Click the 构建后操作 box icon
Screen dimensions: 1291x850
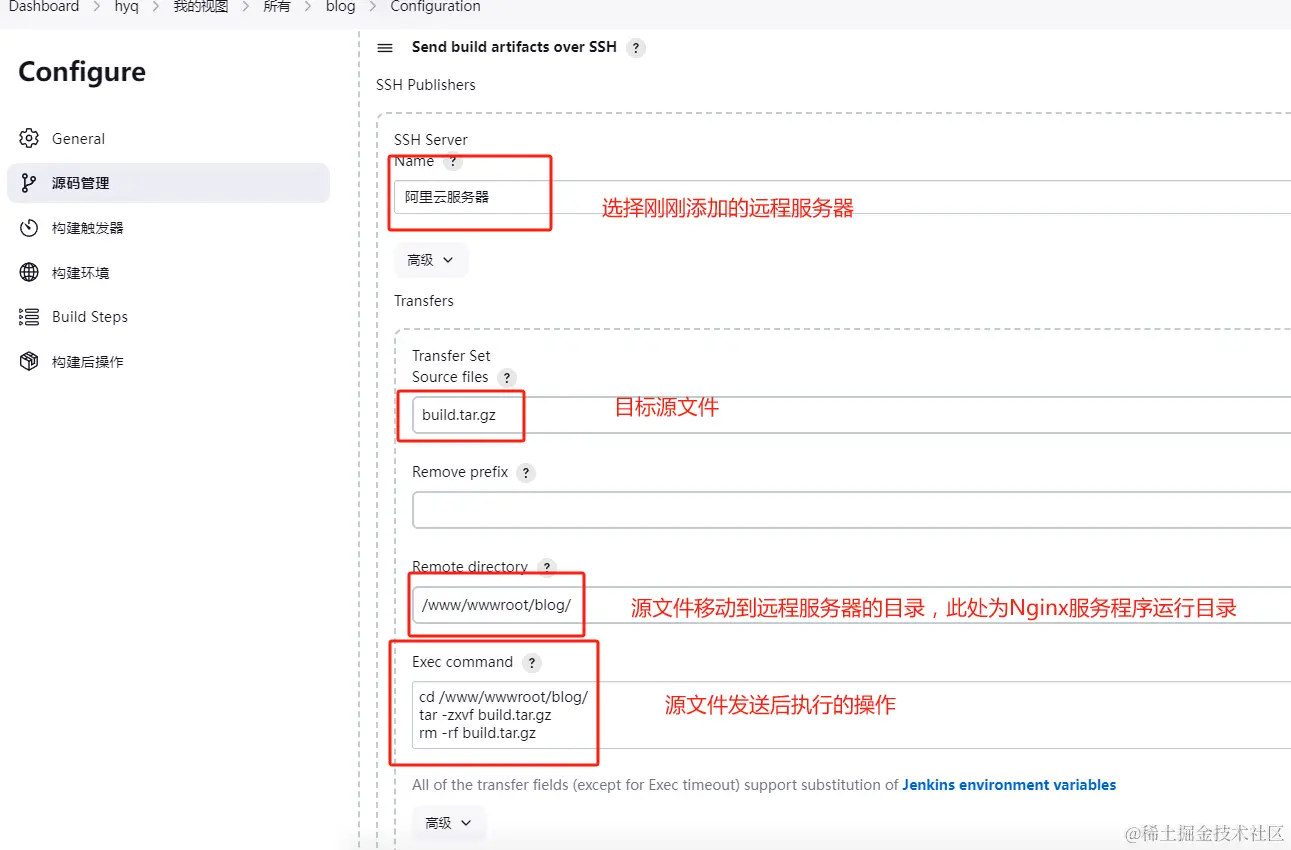click(x=29, y=361)
